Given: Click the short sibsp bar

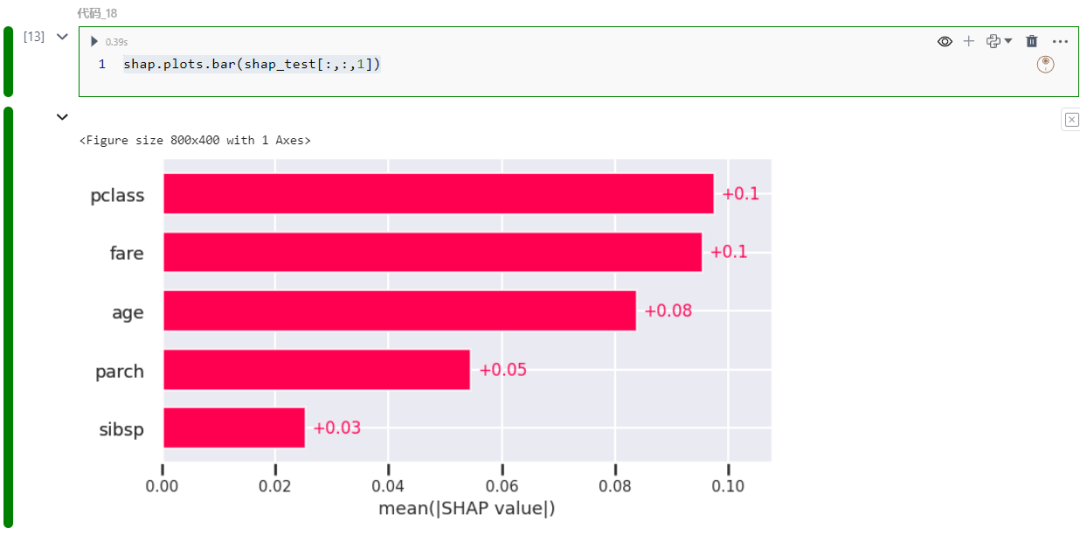Looking at the screenshot, I should click(x=234, y=428).
